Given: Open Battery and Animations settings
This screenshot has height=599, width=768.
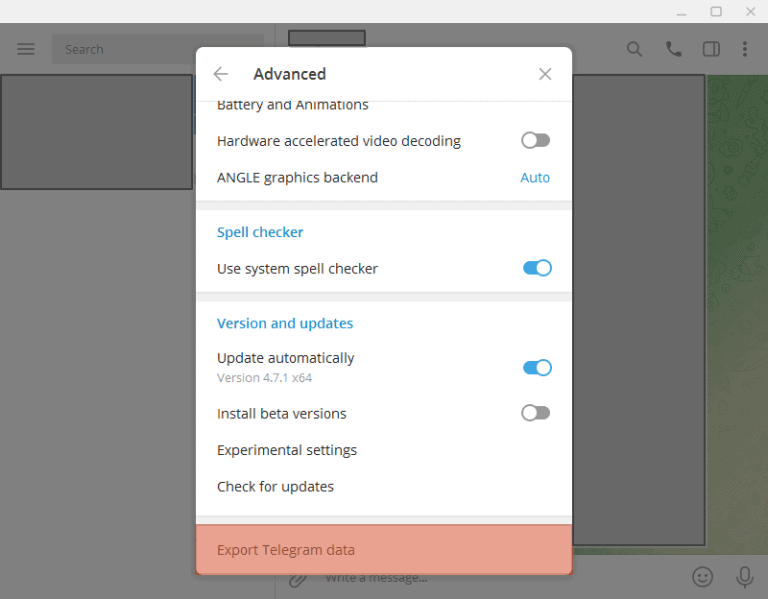Looking at the screenshot, I should 293,106.
